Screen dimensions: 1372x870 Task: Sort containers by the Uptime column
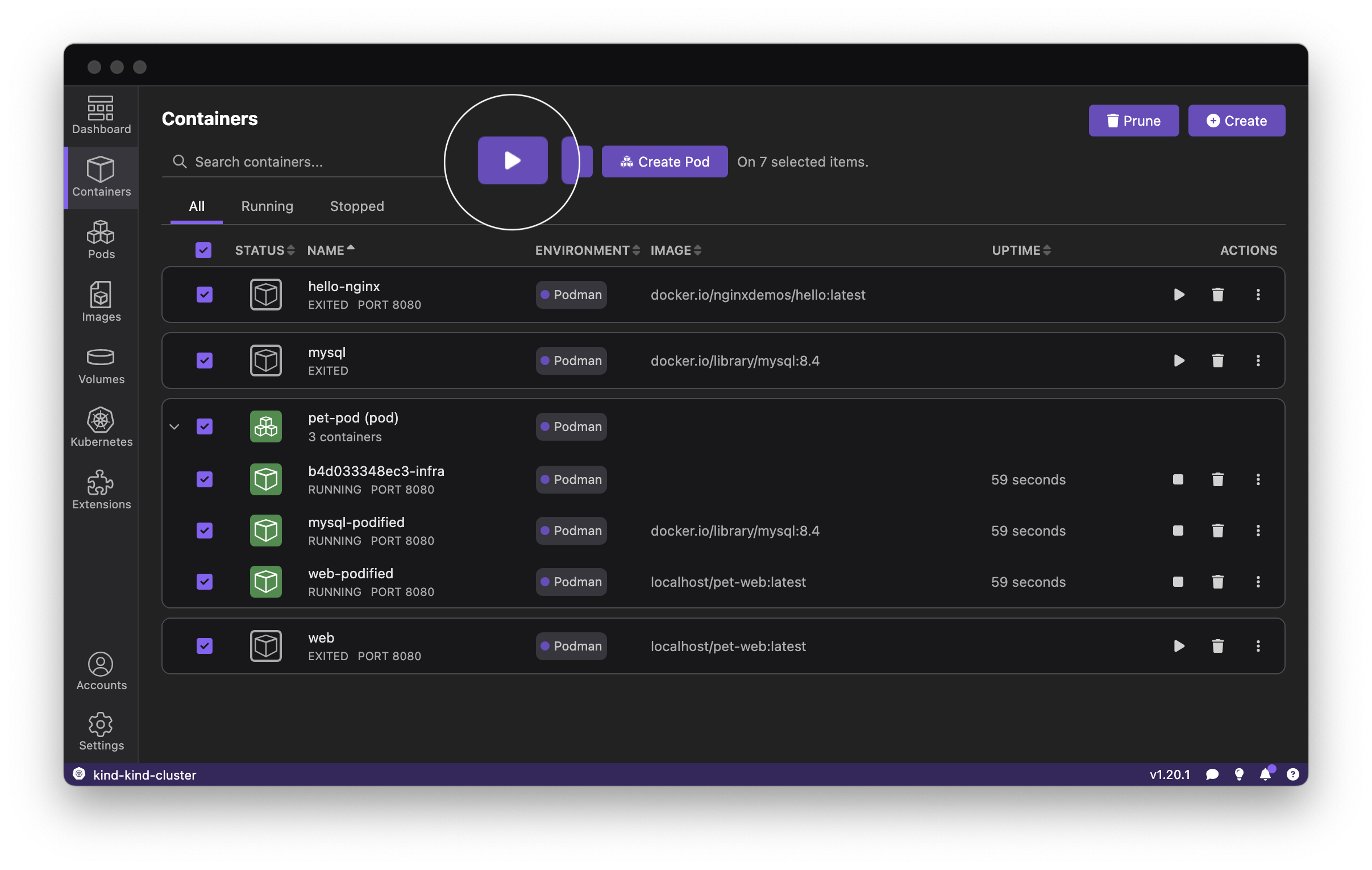click(1020, 250)
